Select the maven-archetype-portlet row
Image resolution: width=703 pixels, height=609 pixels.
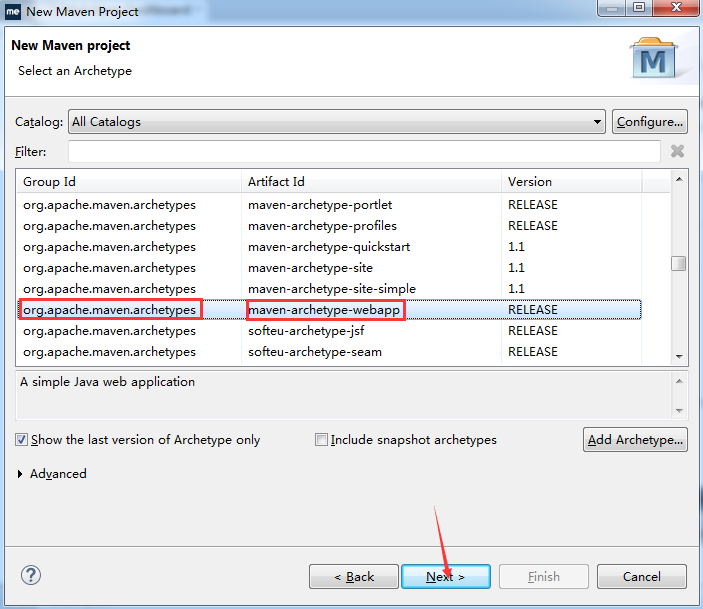pos(330,205)
